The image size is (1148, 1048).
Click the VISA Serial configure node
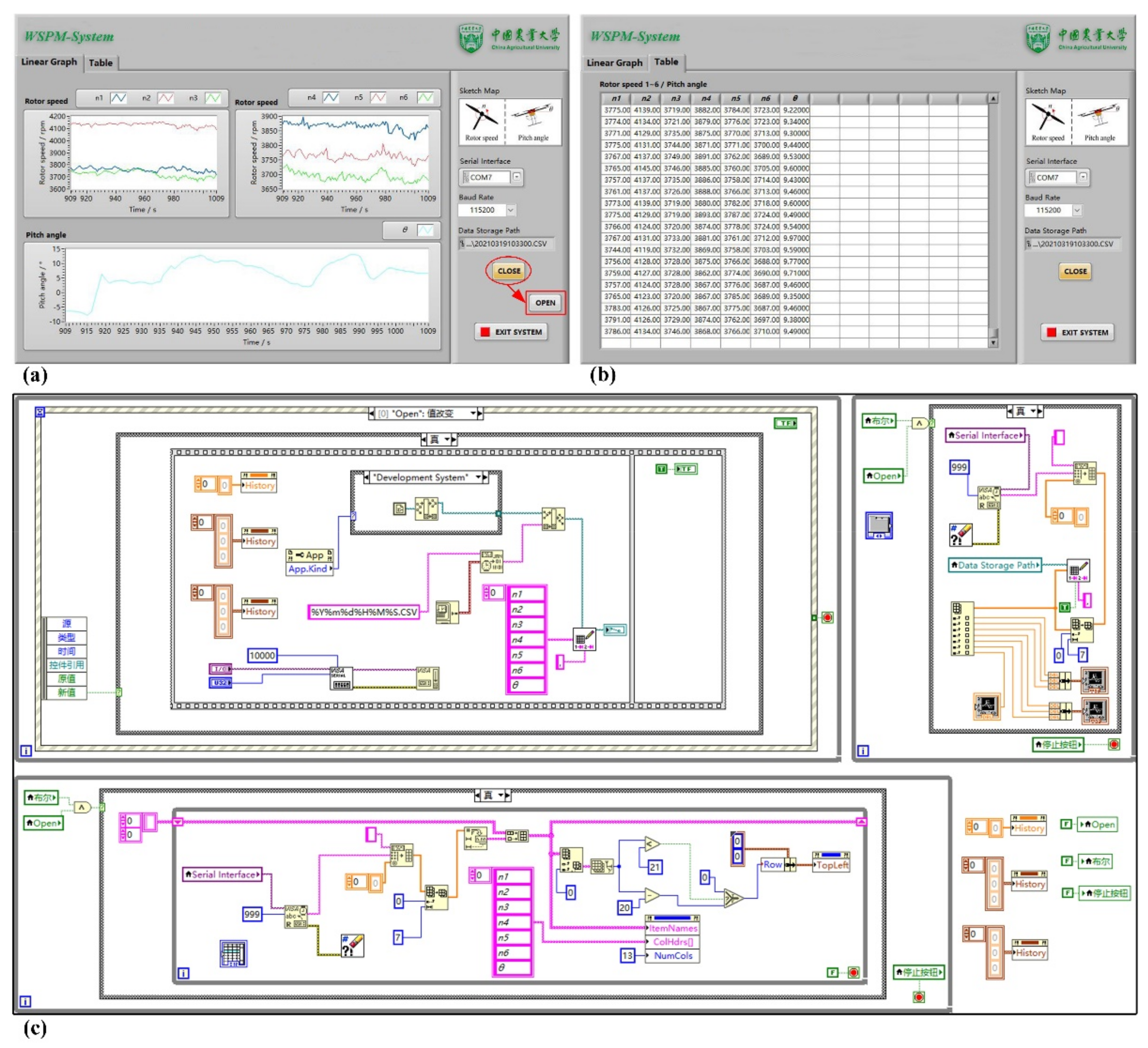[x=341, y=678]
